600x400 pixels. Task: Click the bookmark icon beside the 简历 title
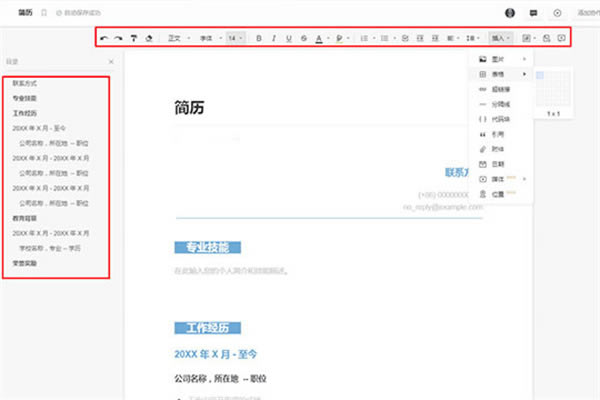click(44, 13)
